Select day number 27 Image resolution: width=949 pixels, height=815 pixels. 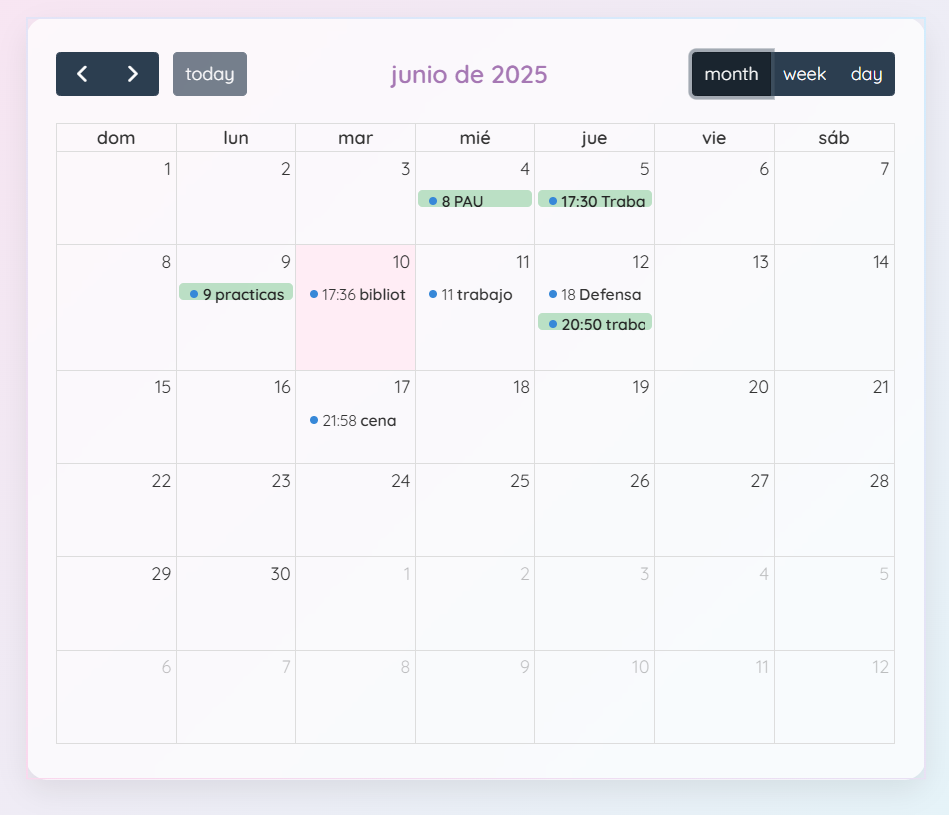(x=760, y=481)
